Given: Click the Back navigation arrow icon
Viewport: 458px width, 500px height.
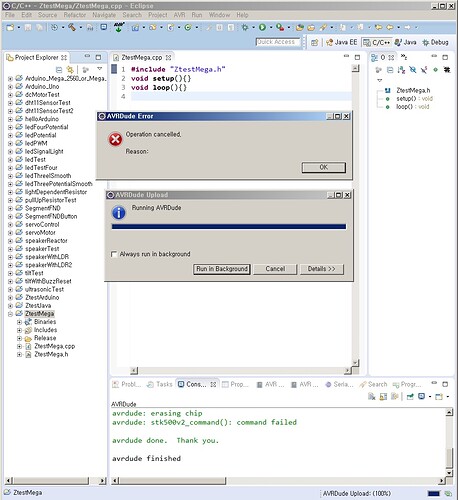Looking at the screenshot, I should point(390,27).
